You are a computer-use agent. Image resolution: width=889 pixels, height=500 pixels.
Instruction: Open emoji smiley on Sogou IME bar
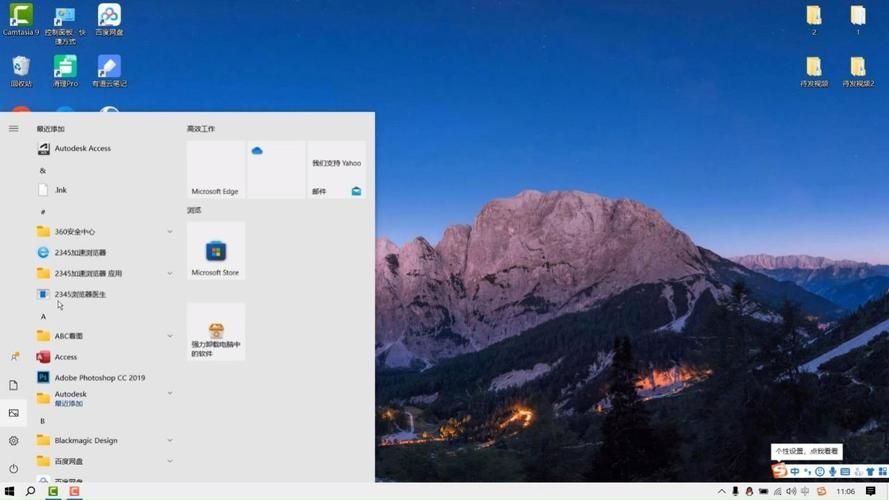[x=820, y=471]
